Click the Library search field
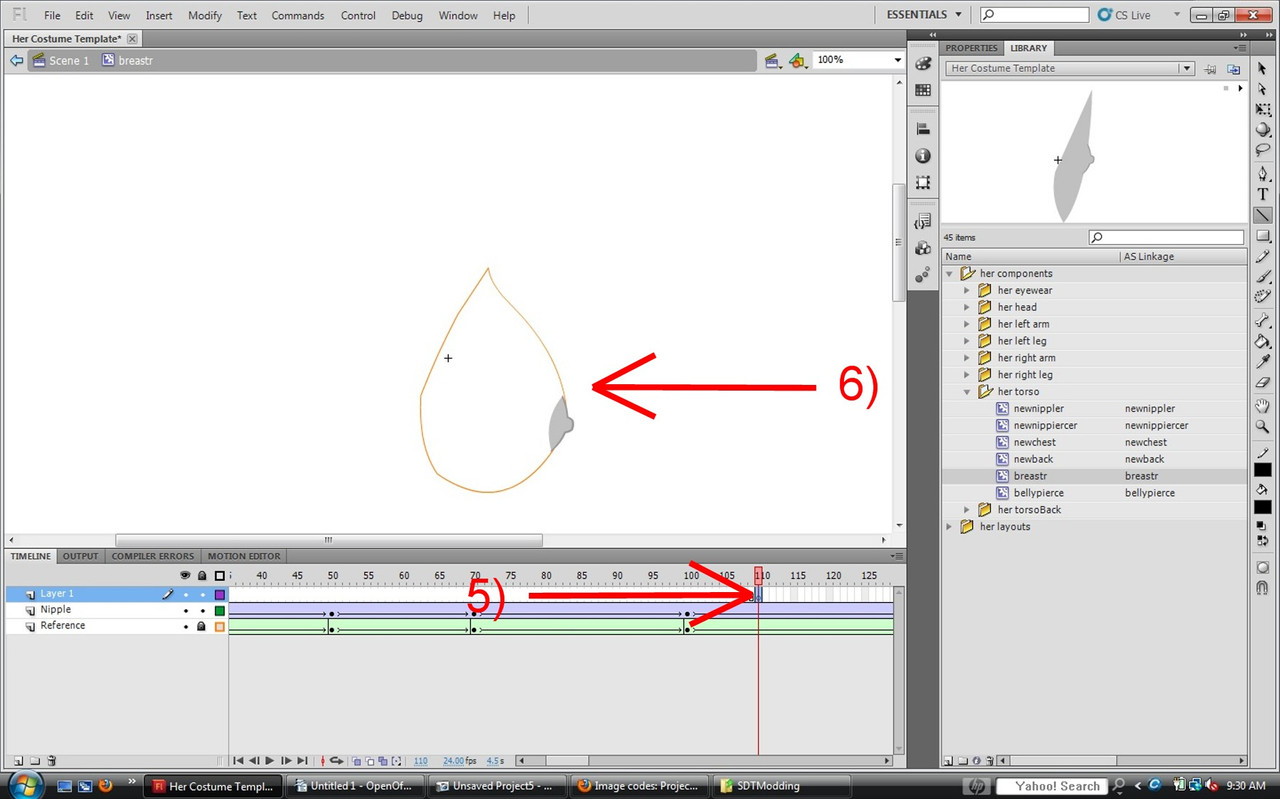1280x799 pixels. pos(1166,238)
